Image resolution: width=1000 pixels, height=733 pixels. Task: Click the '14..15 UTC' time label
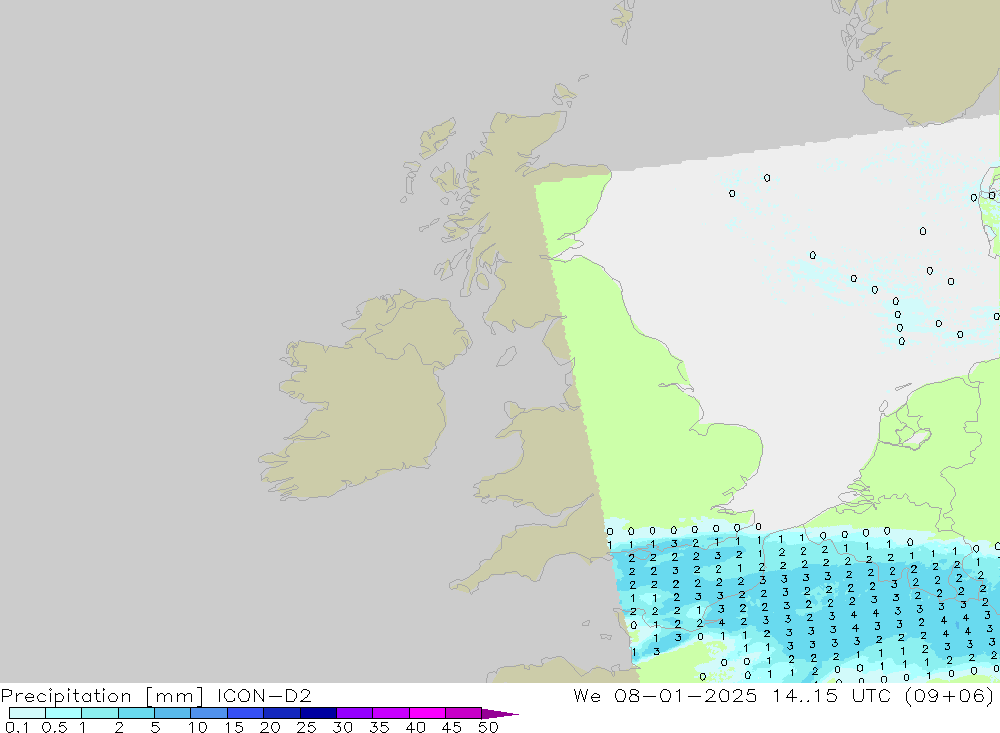click(831, 695)
